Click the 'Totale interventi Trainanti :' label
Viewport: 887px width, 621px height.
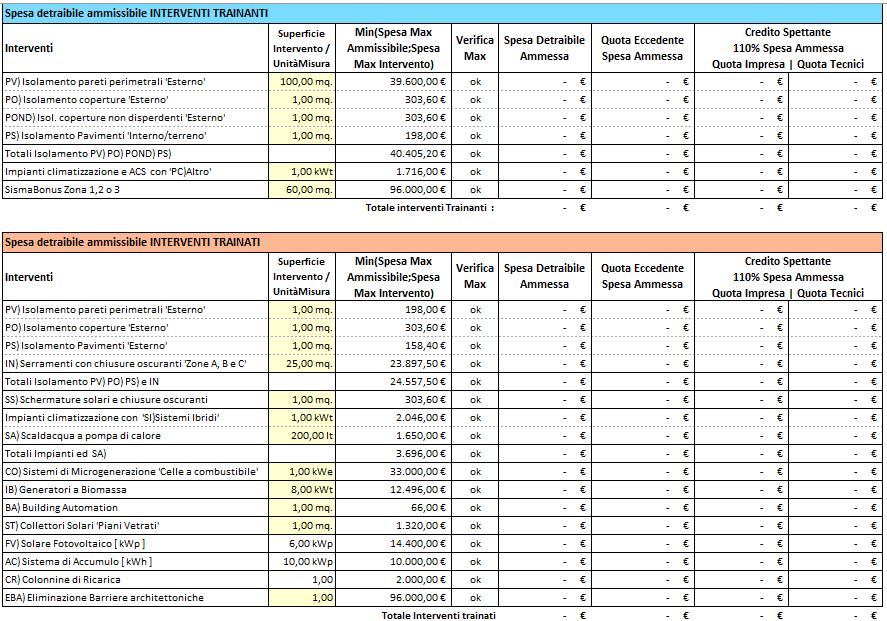430,208
